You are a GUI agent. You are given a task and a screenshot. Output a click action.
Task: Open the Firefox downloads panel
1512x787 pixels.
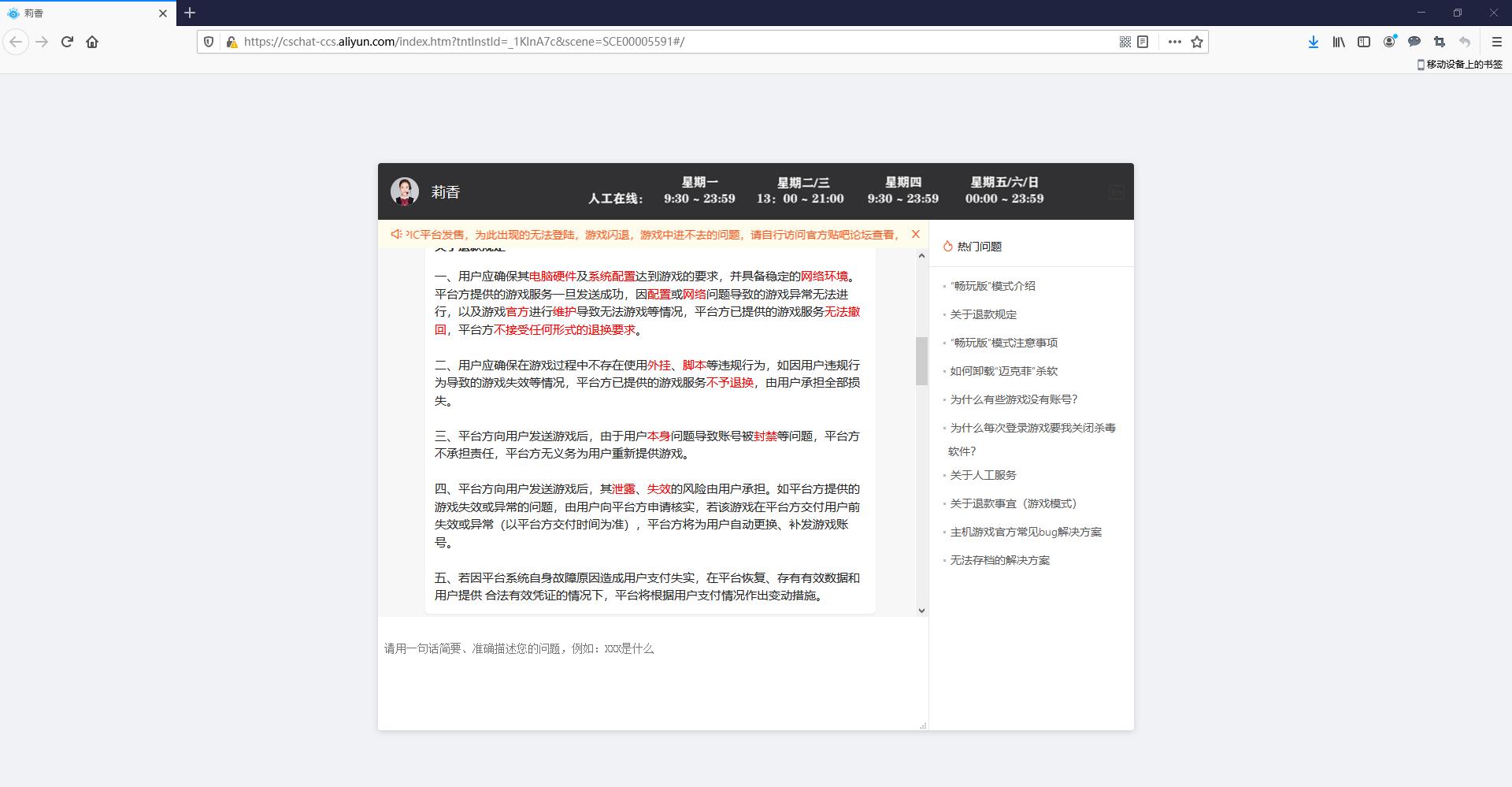(x=1313, y=42)
